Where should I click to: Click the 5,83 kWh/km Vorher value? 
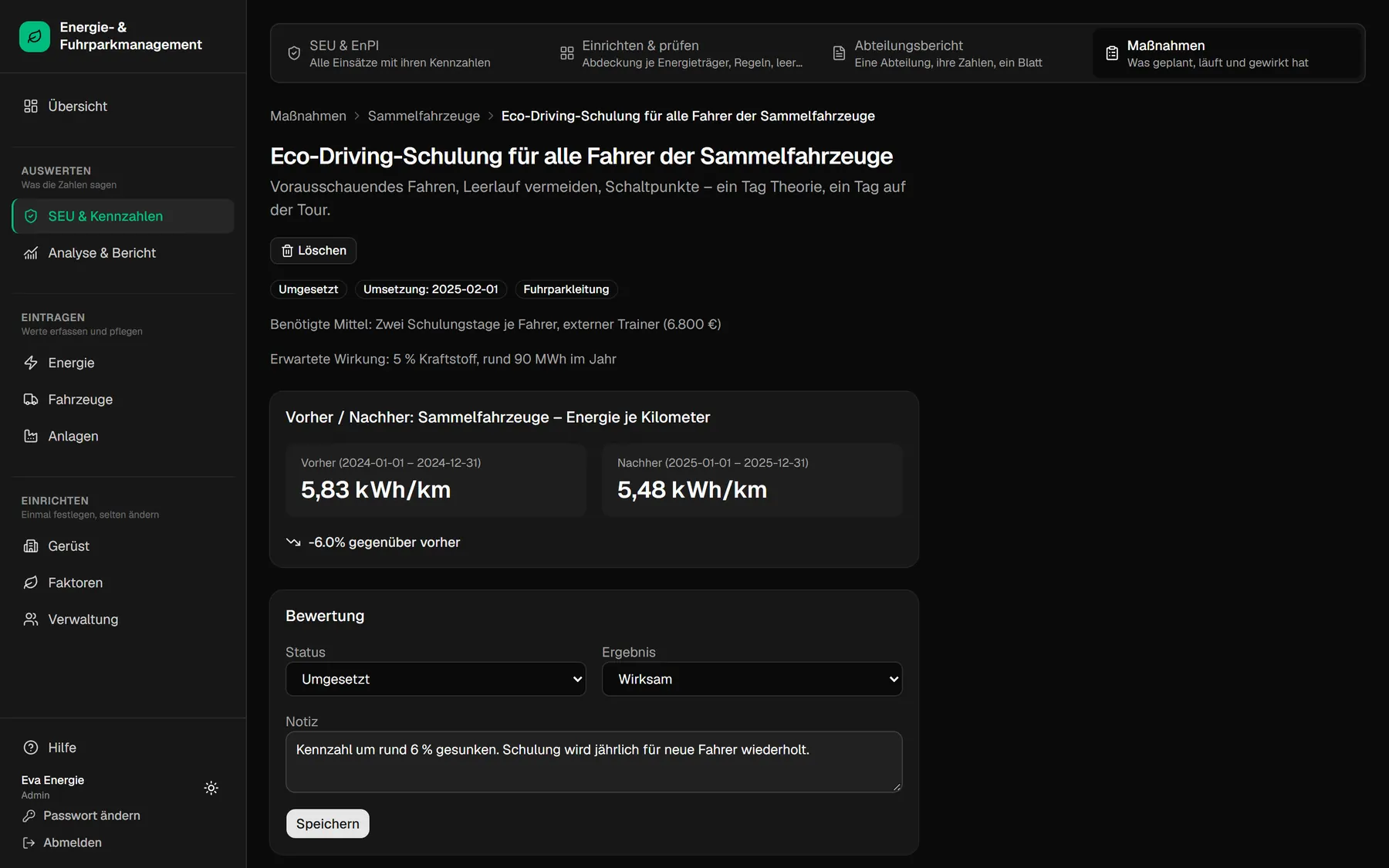tap(376, 490)
